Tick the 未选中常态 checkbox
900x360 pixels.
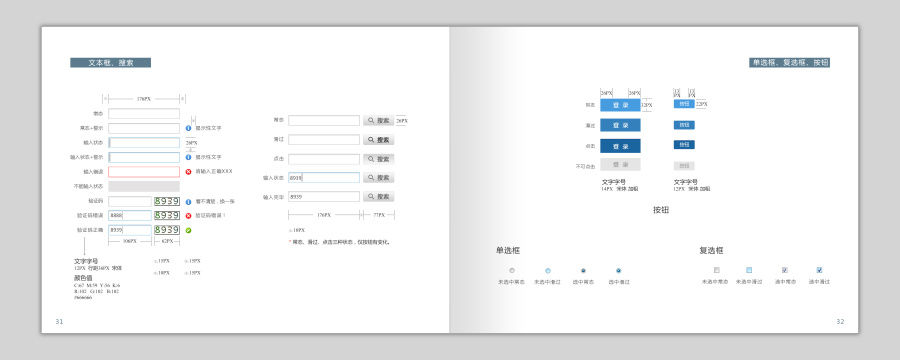coord(716,270)
